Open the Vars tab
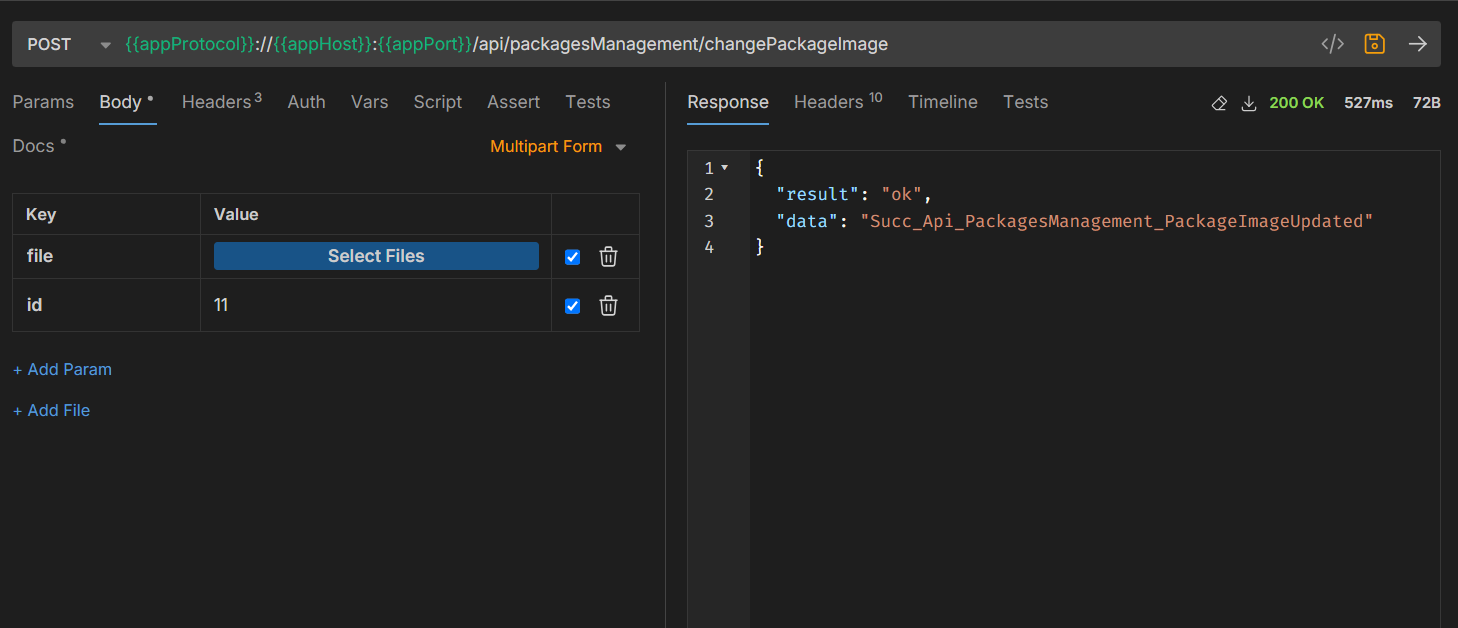This screenshot has height=628, width=1458. click(369, 102)
